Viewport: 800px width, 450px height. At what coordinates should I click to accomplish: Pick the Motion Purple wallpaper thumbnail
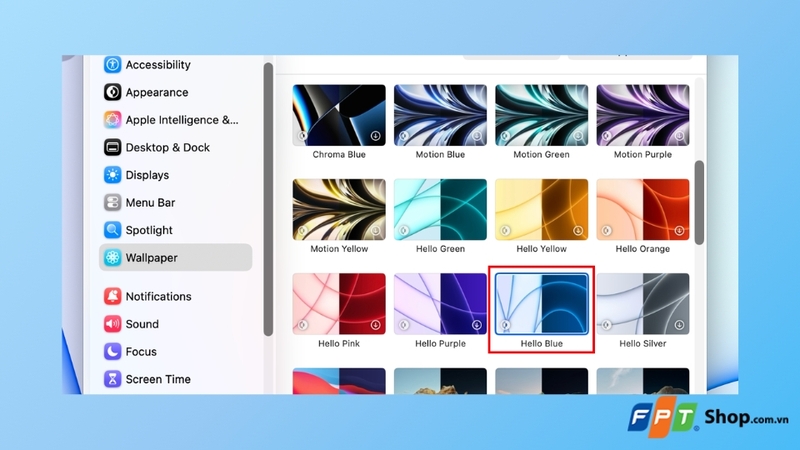(x=643, y=115)
